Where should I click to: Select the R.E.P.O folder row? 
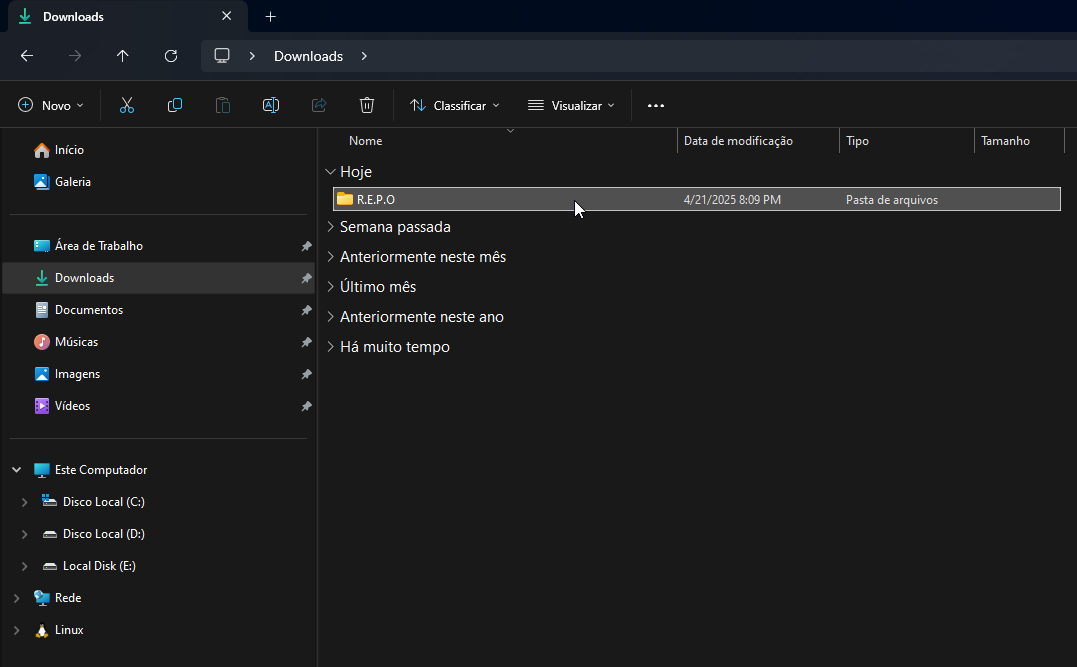(x=500, y=199)
